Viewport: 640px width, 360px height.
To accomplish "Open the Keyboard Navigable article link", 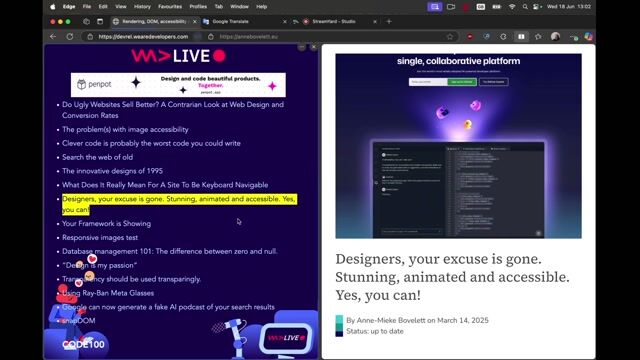I will [x=165, y=185].
